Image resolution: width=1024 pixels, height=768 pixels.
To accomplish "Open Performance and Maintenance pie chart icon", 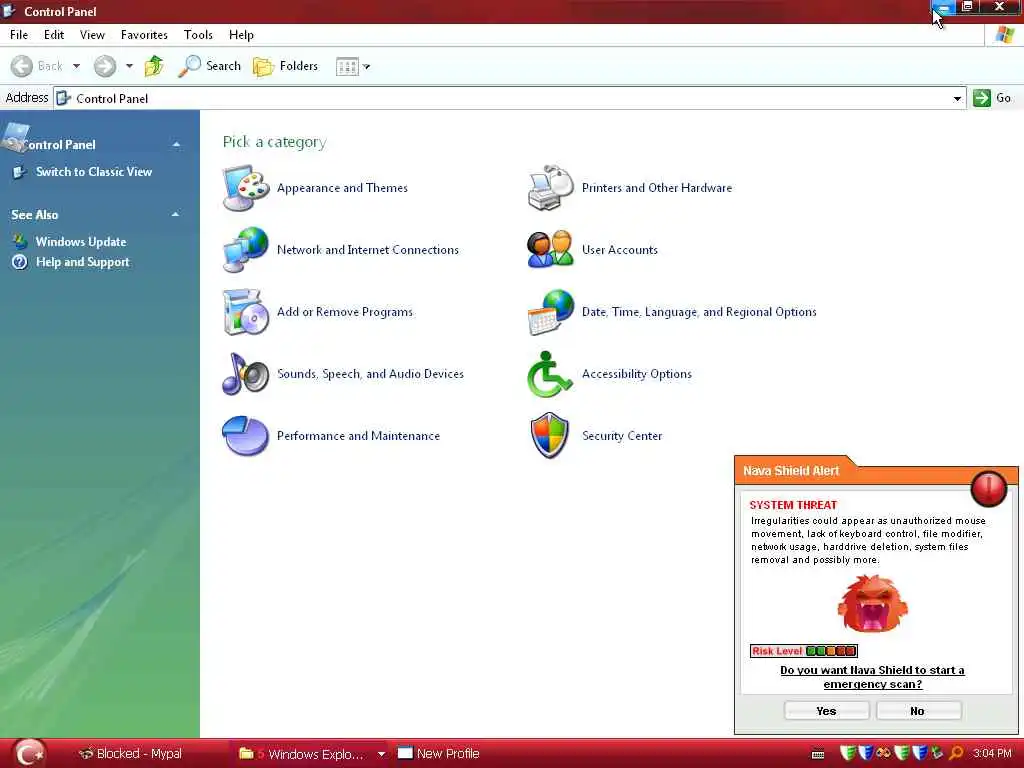I will (x=246, y=436).
